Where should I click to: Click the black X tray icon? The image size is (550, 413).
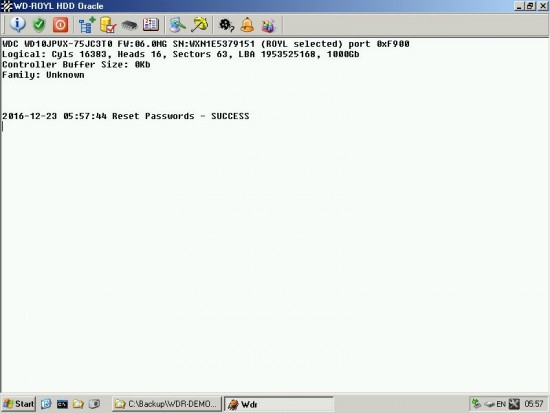[x=514, y=404]
